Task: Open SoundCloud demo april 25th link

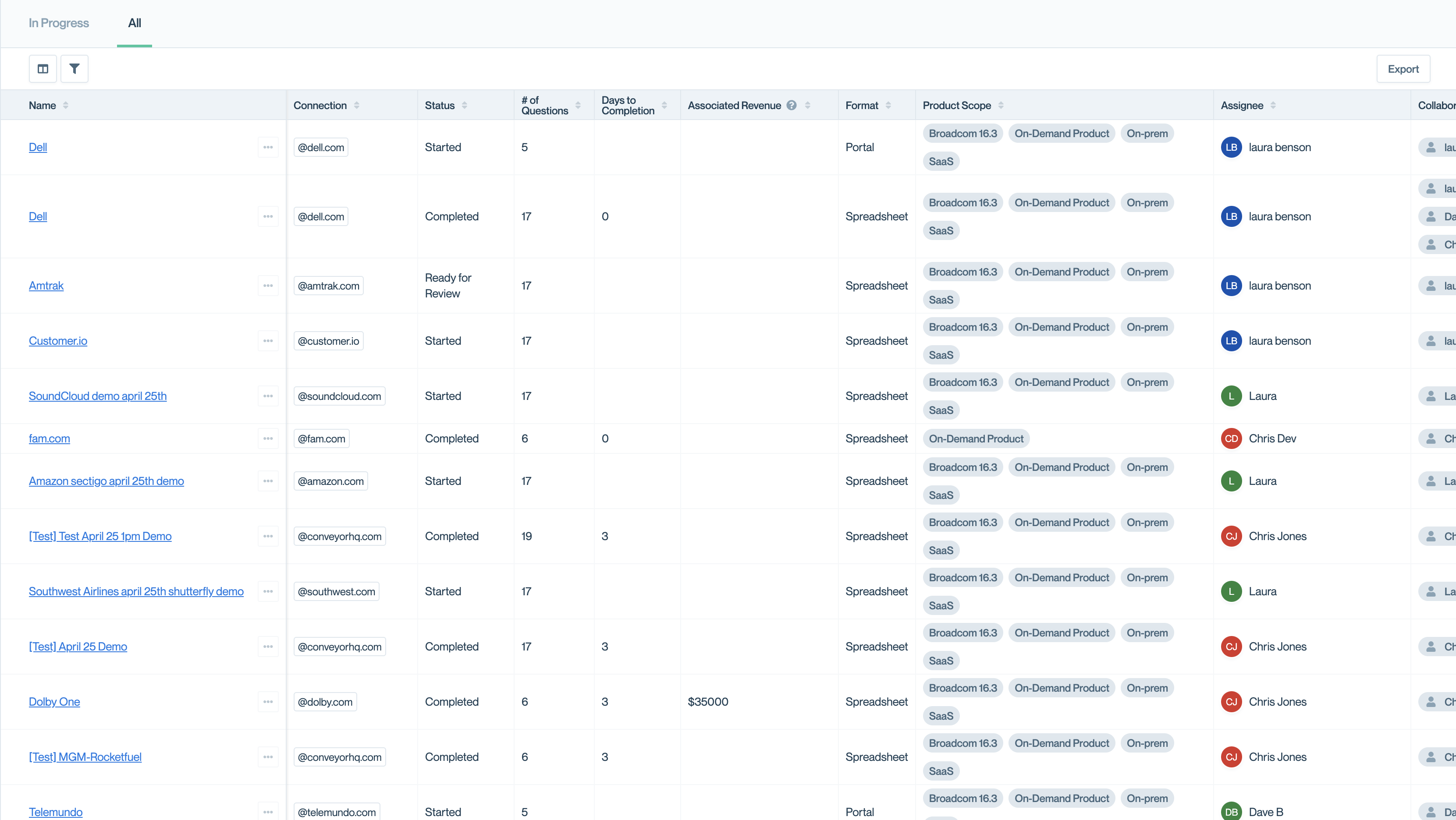Action: tap(98, 396)
